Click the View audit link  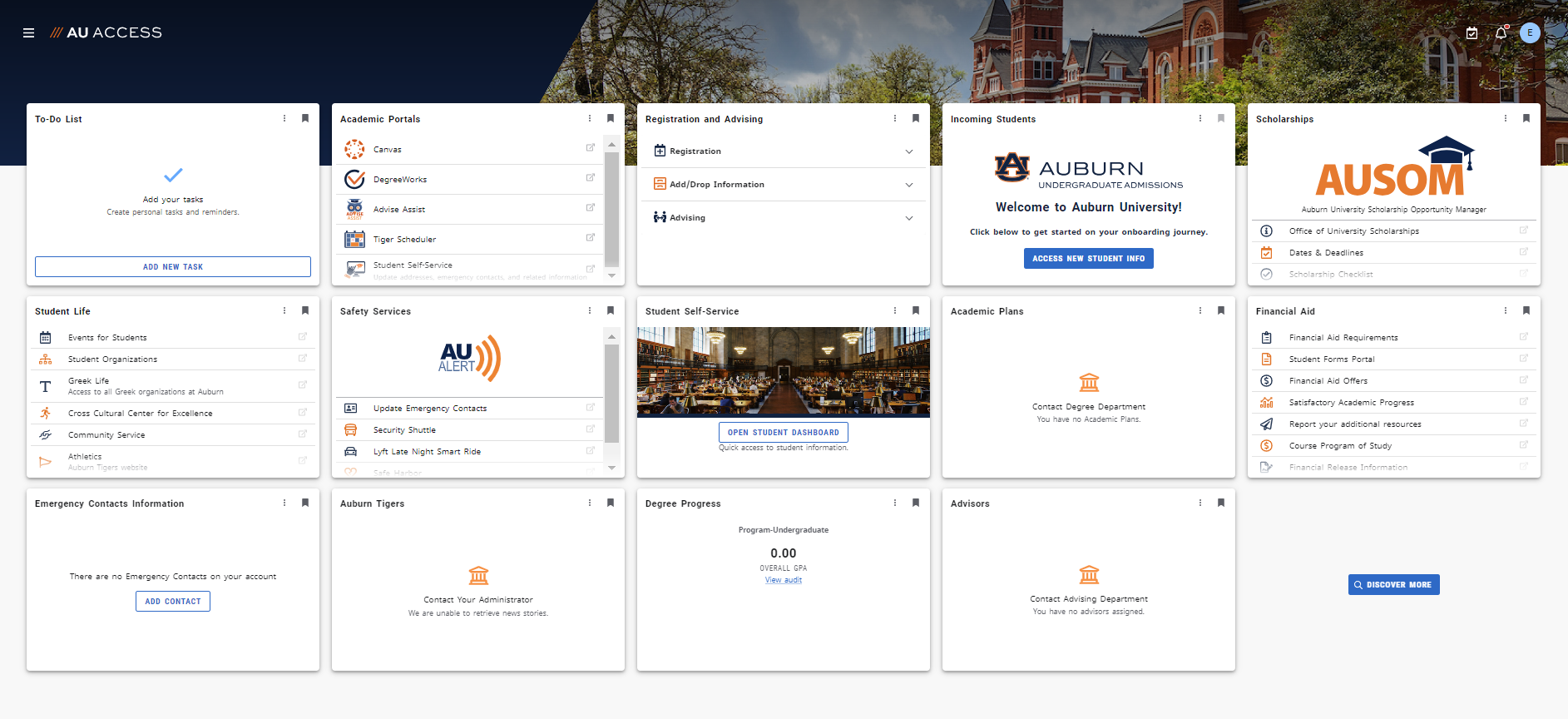pos(783,580)
